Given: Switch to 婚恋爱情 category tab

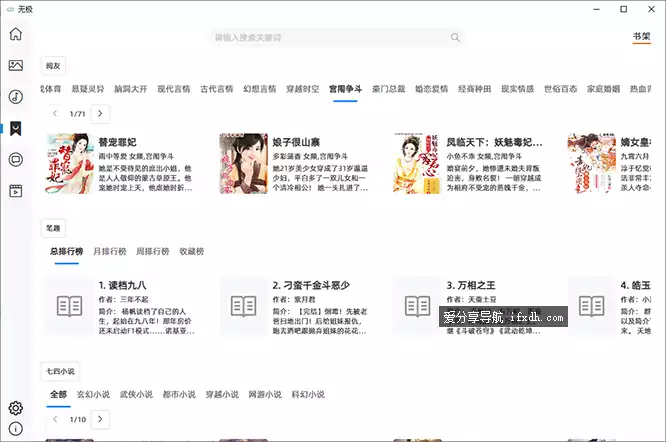Looking at the screenshot, I should click(432, 89).
